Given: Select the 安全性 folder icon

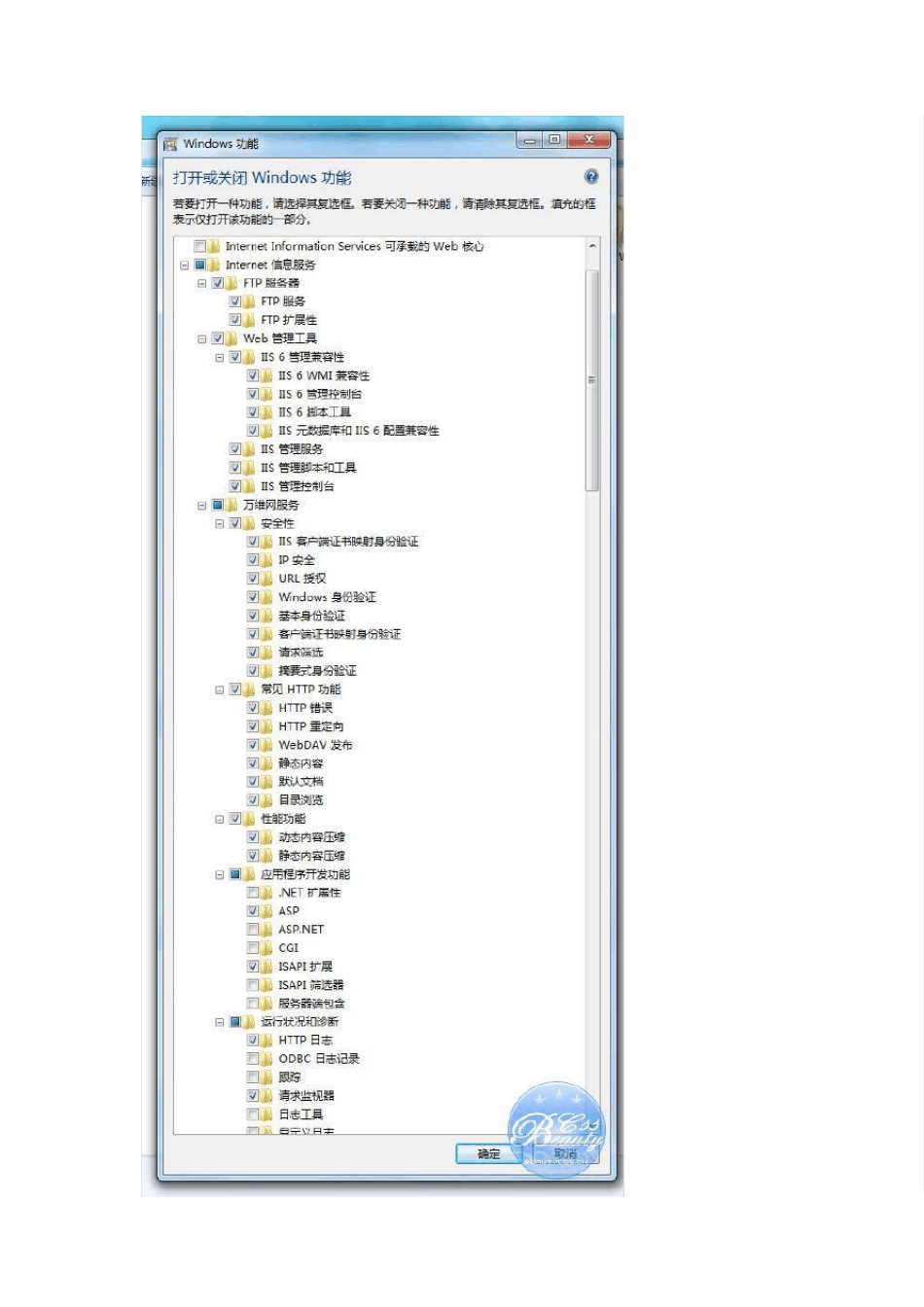Looking at the screenshot, I should (x=249, y=523).
